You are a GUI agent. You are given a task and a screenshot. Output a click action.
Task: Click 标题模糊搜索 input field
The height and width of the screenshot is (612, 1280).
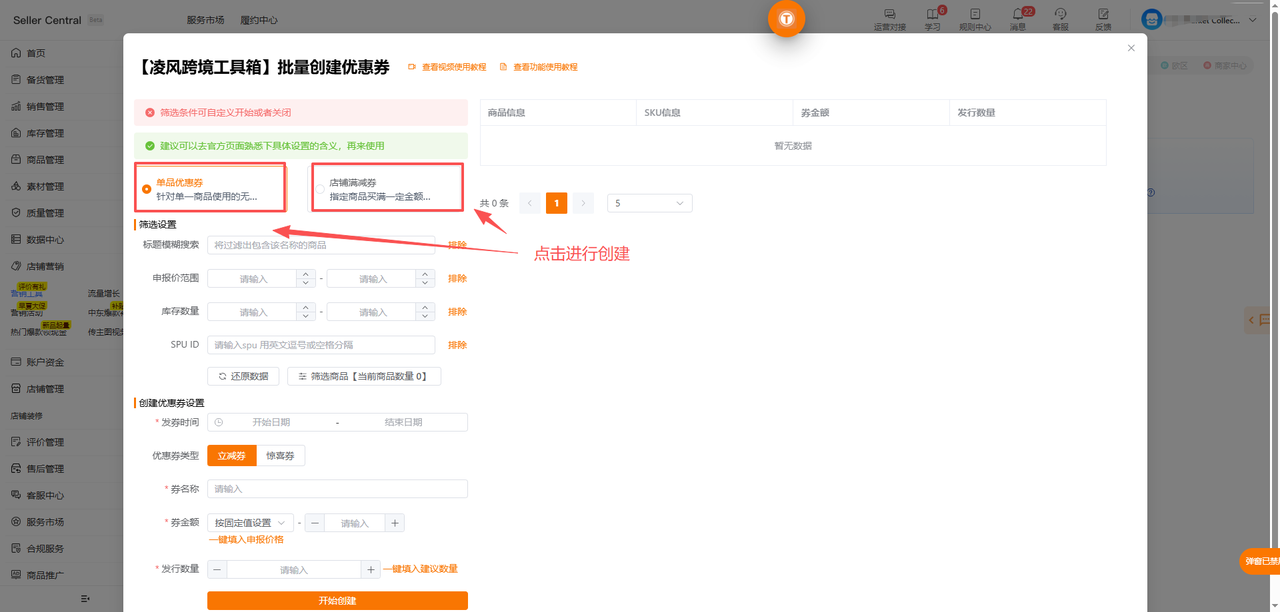(x=321, y=245)
